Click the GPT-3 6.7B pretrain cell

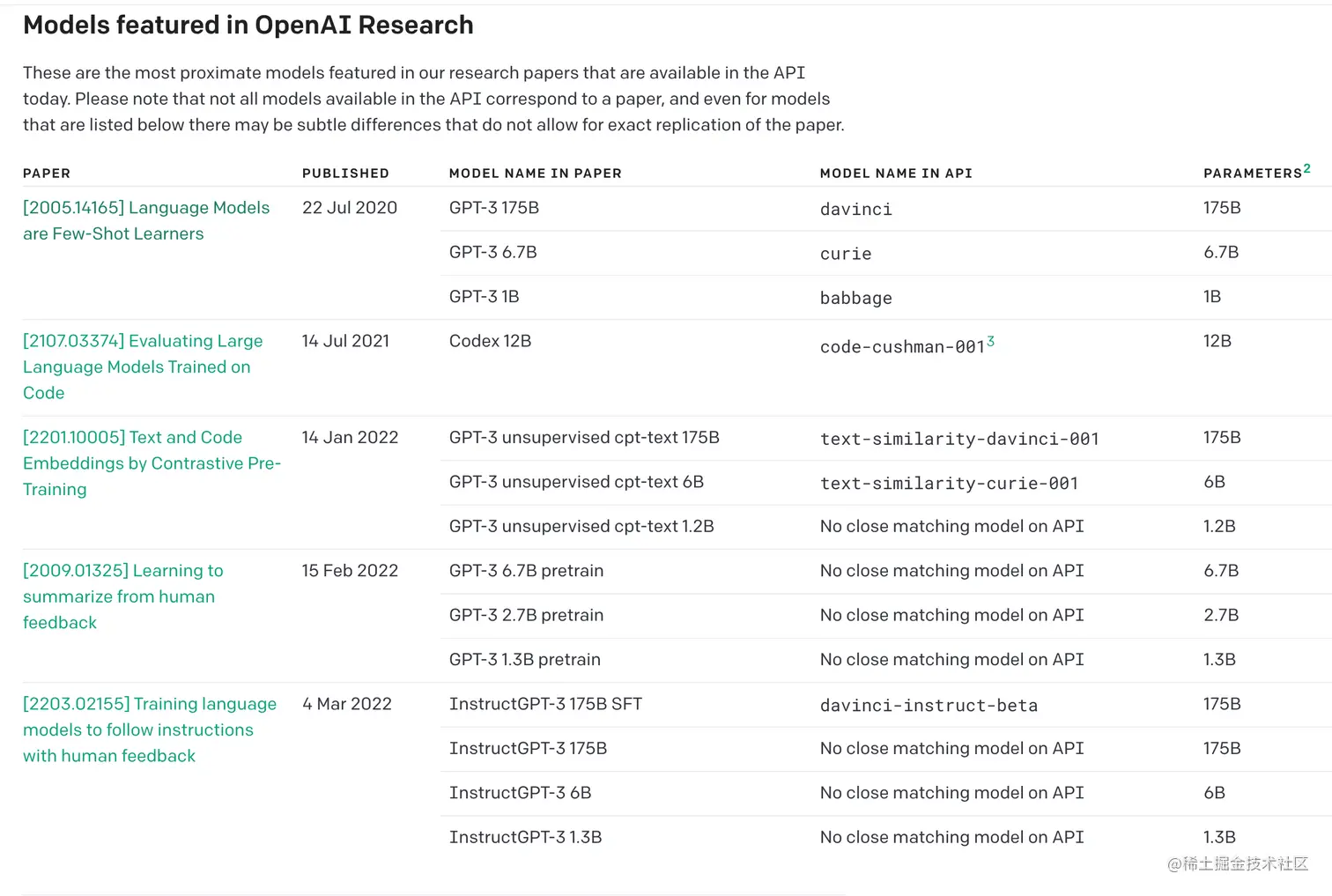pyautogui.click(x=527, y=571)
